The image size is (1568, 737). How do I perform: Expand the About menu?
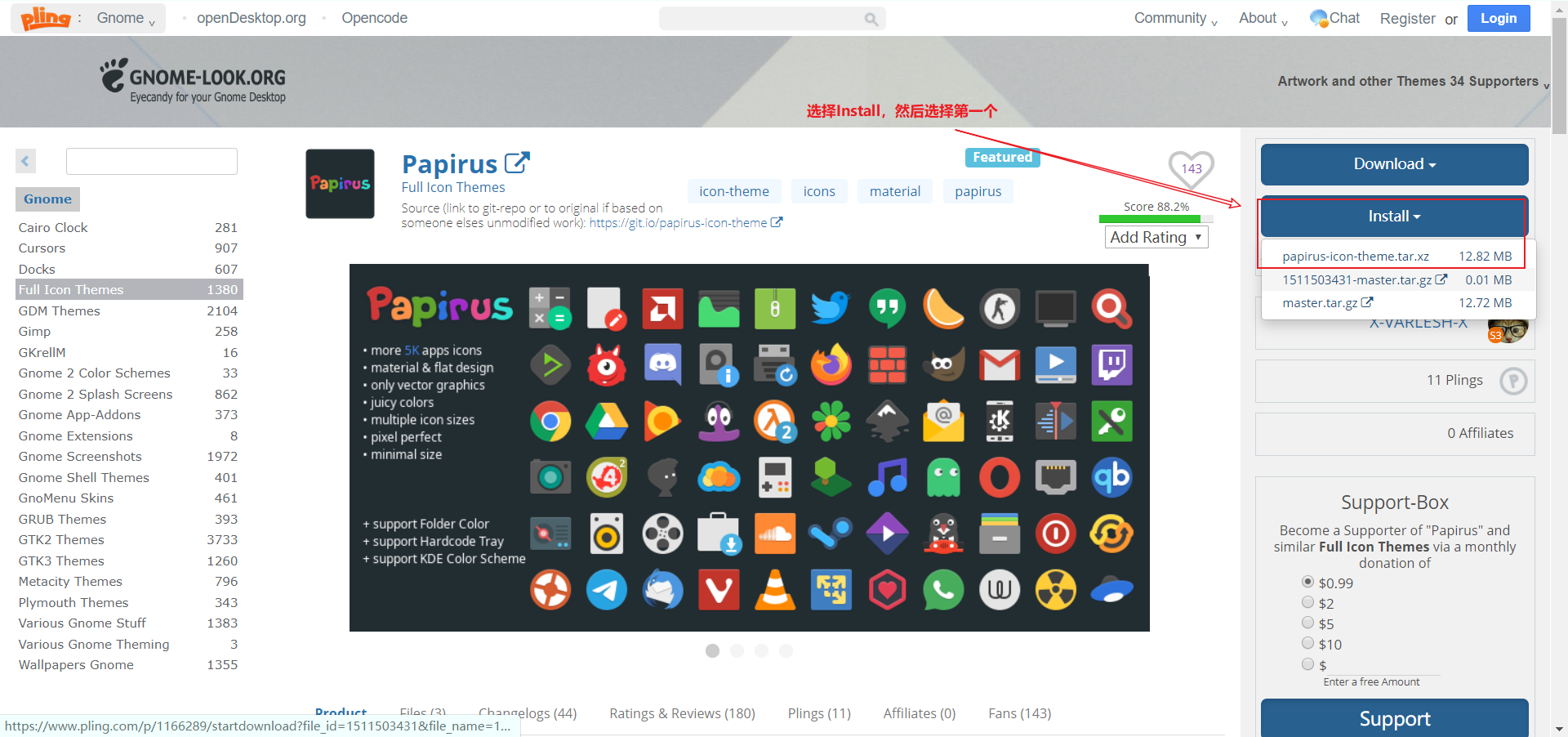click(x=1263, y=18)
